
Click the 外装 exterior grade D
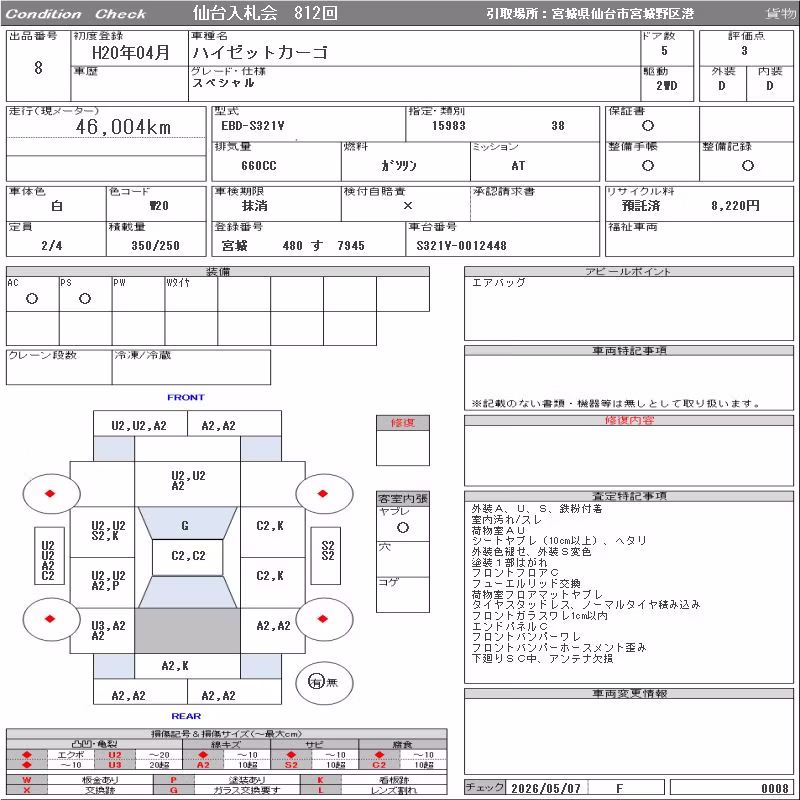(721, 86)
